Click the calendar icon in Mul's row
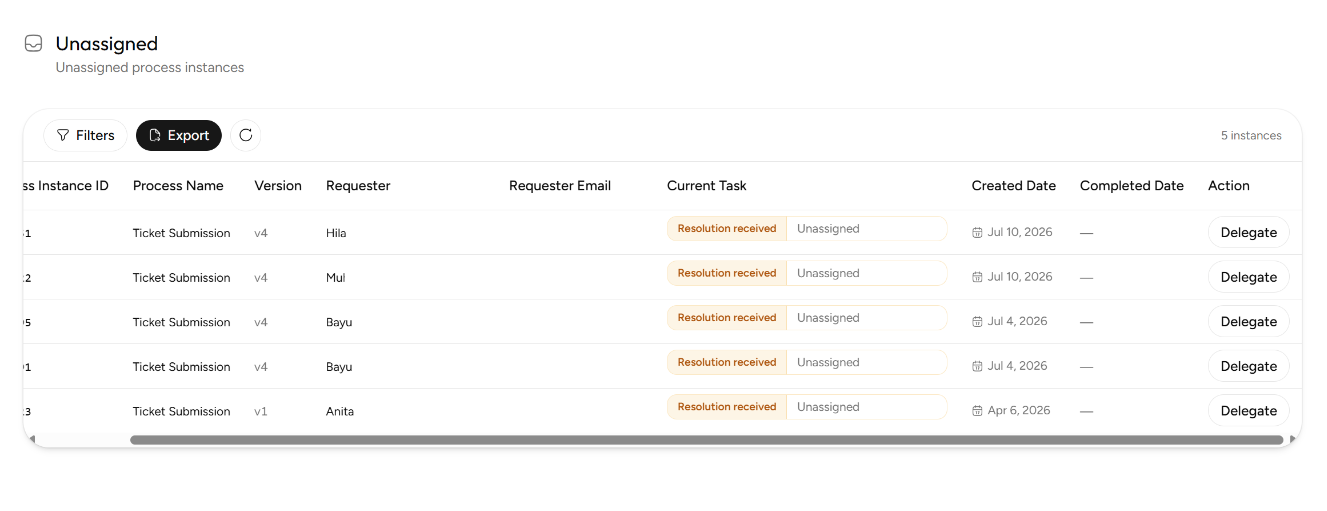 pyautogui.click(x=977, y=277)
